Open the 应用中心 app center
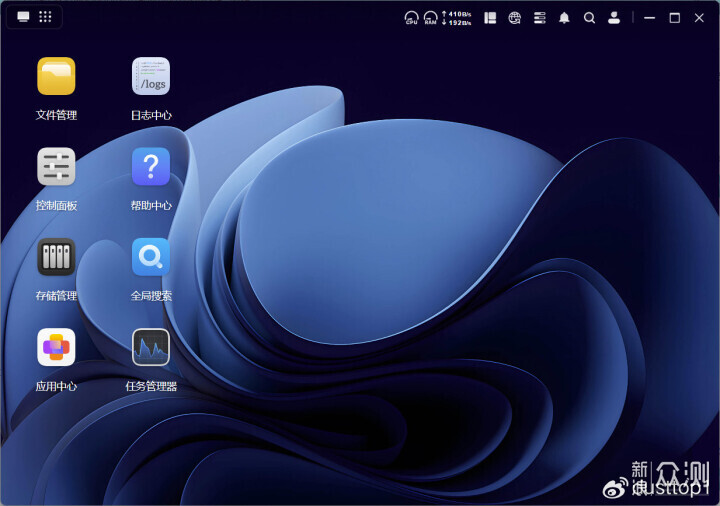Screen dimensions: 720x506 (56, 347)
